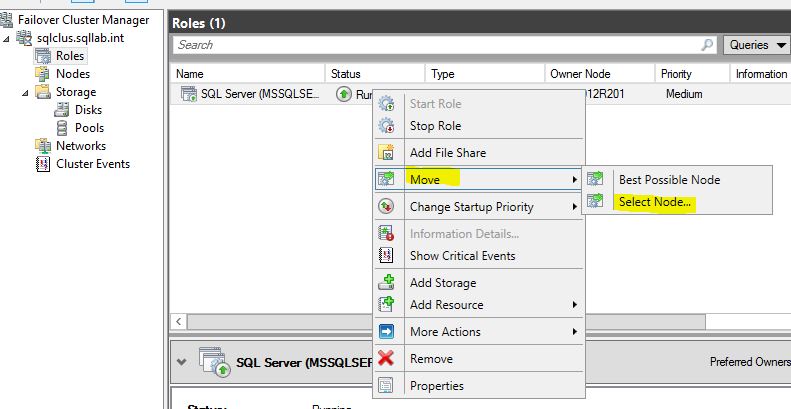The height and width of the screenshot is (409, 791).
Task: Collapse the Storage tree node
Action: click(x=25, y=92)
